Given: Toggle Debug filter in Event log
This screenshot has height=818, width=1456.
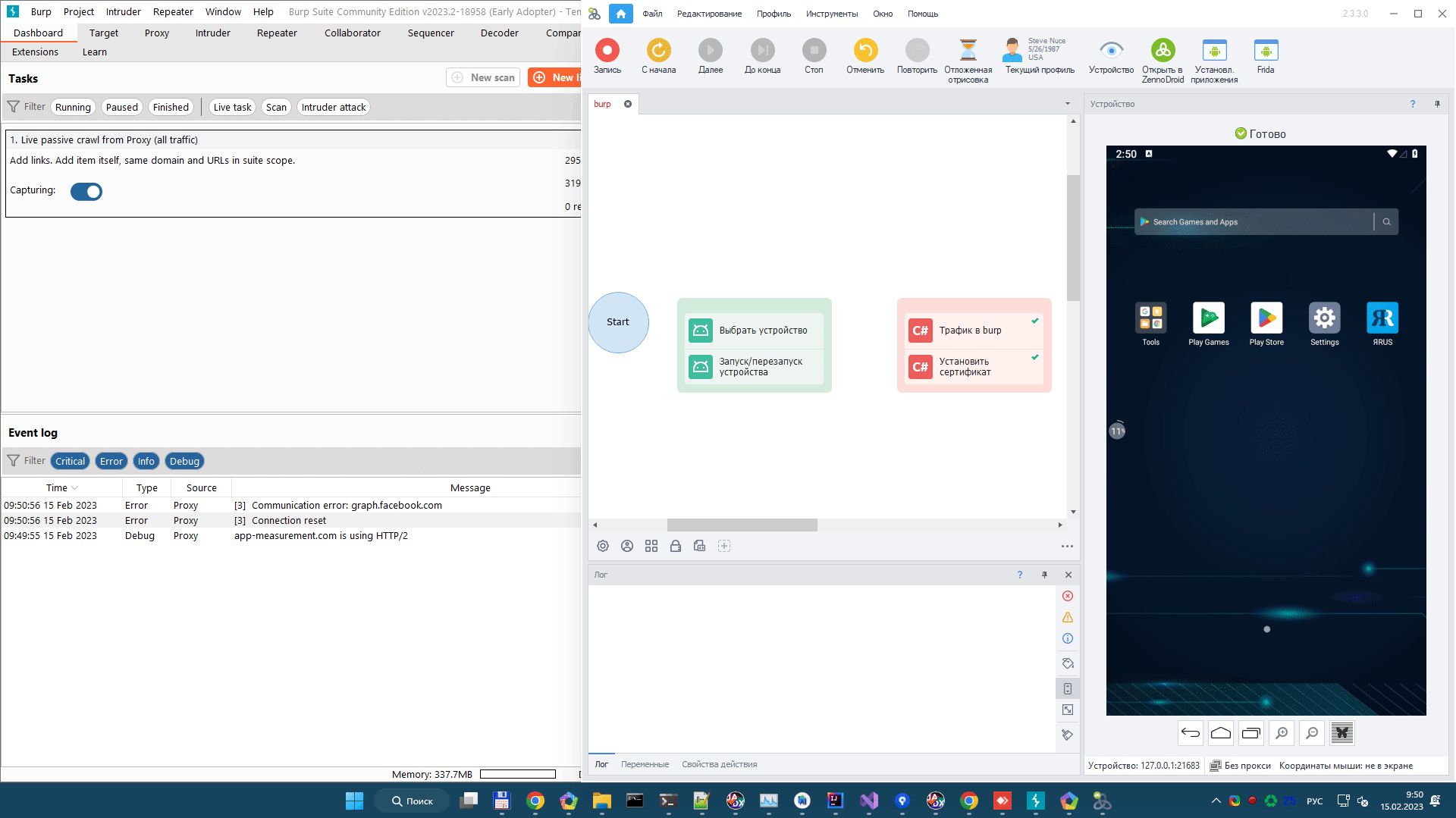Looking at the screenshot, I should [x=184, y=461].
